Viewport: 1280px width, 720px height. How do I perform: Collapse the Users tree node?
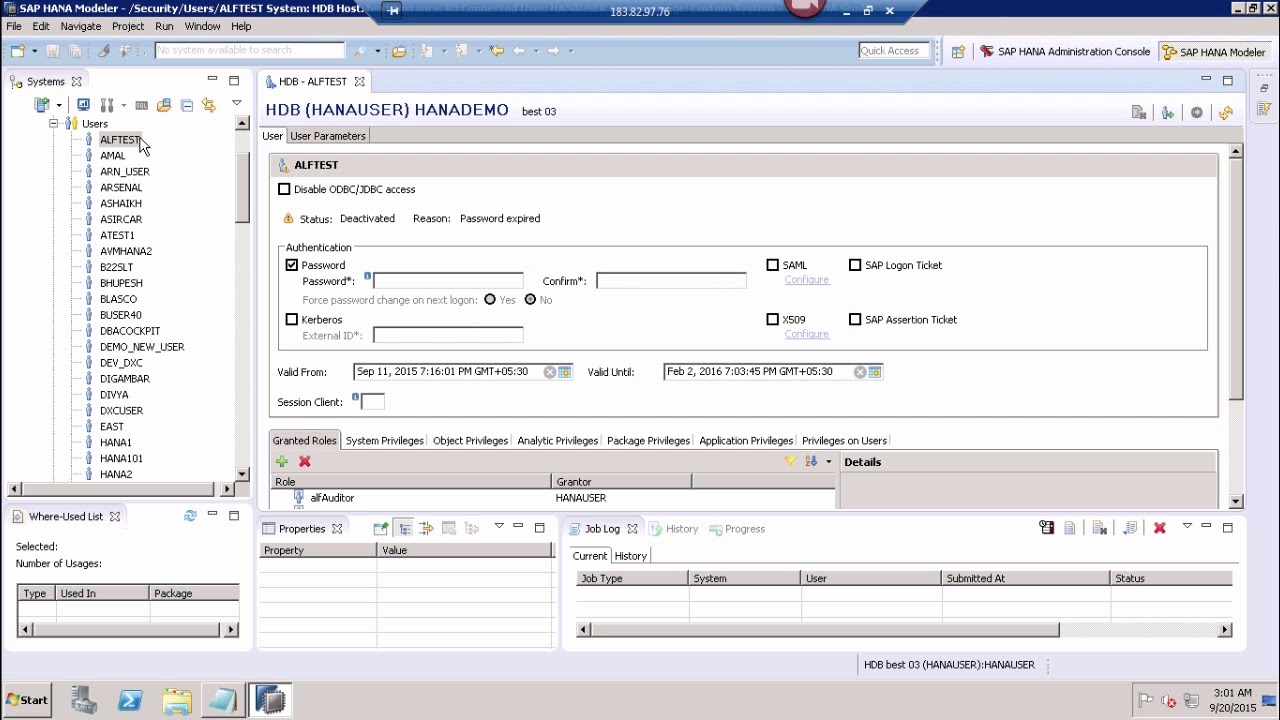pos(54,124)
